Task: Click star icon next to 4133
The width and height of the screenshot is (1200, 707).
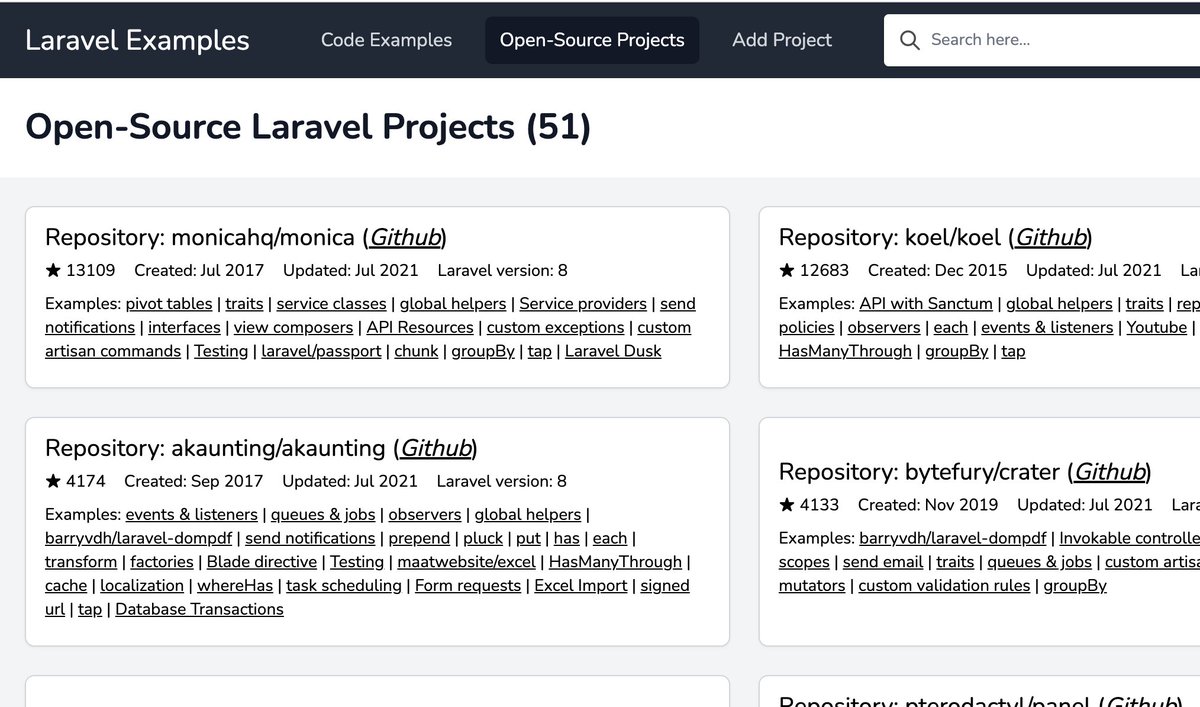Action: pos(787,505)
